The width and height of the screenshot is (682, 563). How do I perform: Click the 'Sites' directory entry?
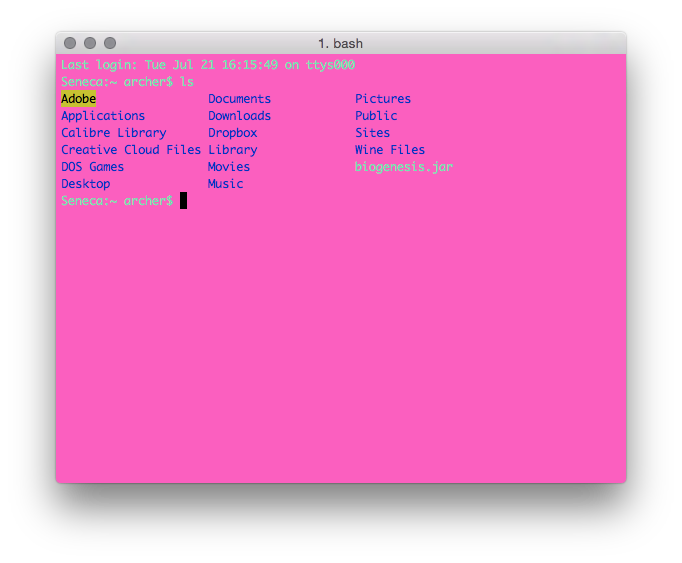(x=372, y=133)
